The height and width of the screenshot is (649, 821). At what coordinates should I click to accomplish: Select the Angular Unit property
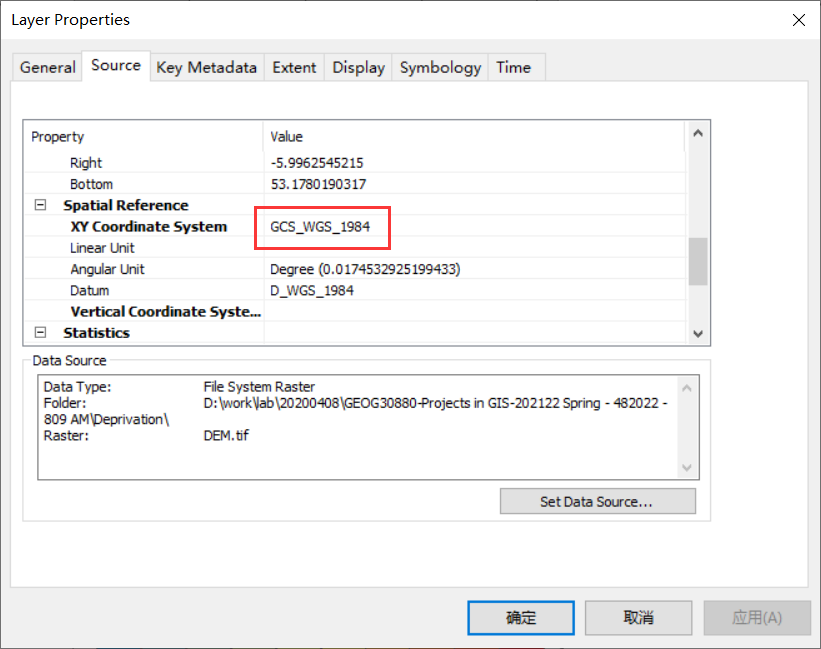[x=107, y=269]
